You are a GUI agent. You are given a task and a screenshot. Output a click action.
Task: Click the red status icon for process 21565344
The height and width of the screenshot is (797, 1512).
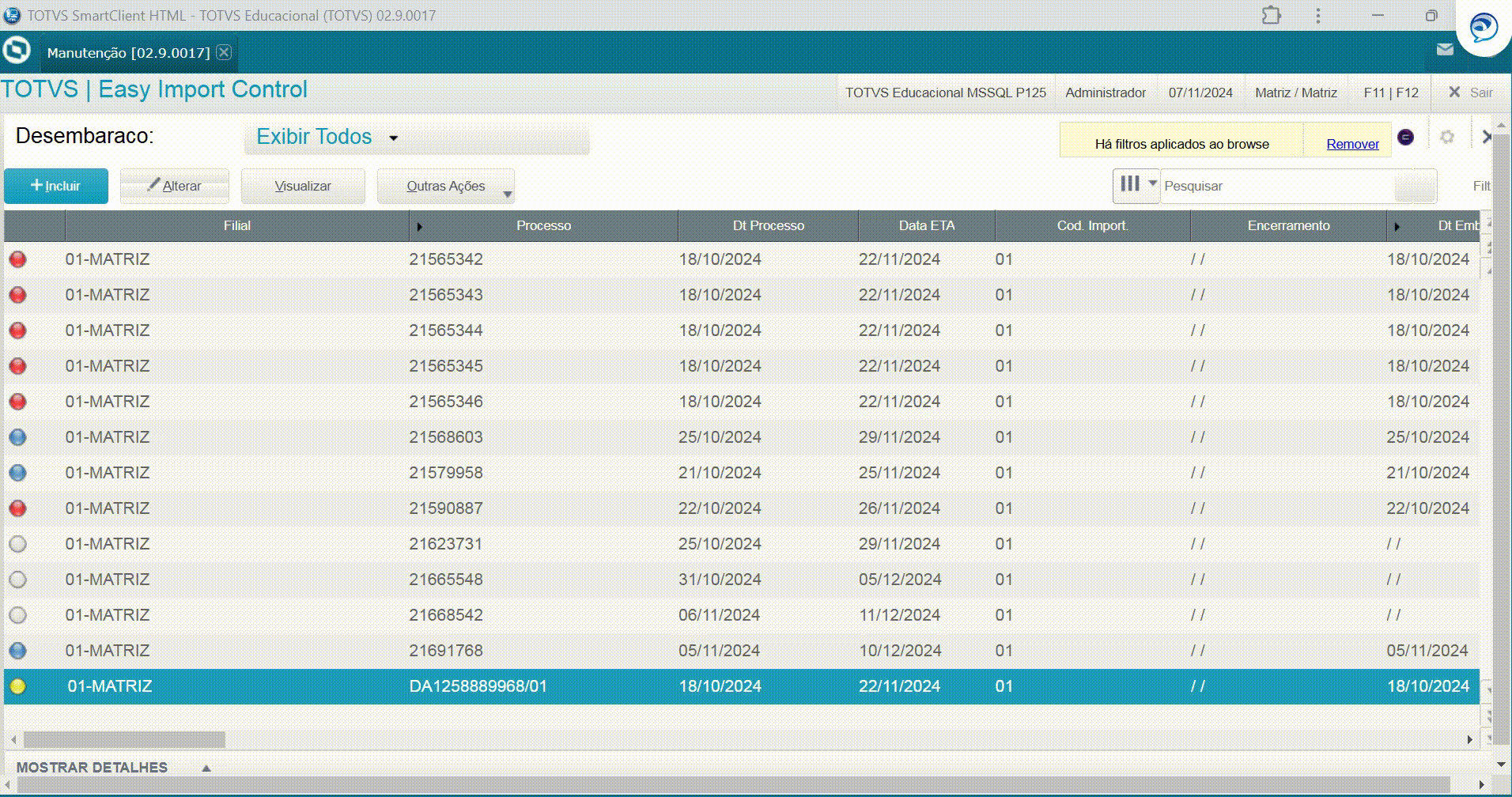click(17, 331)
